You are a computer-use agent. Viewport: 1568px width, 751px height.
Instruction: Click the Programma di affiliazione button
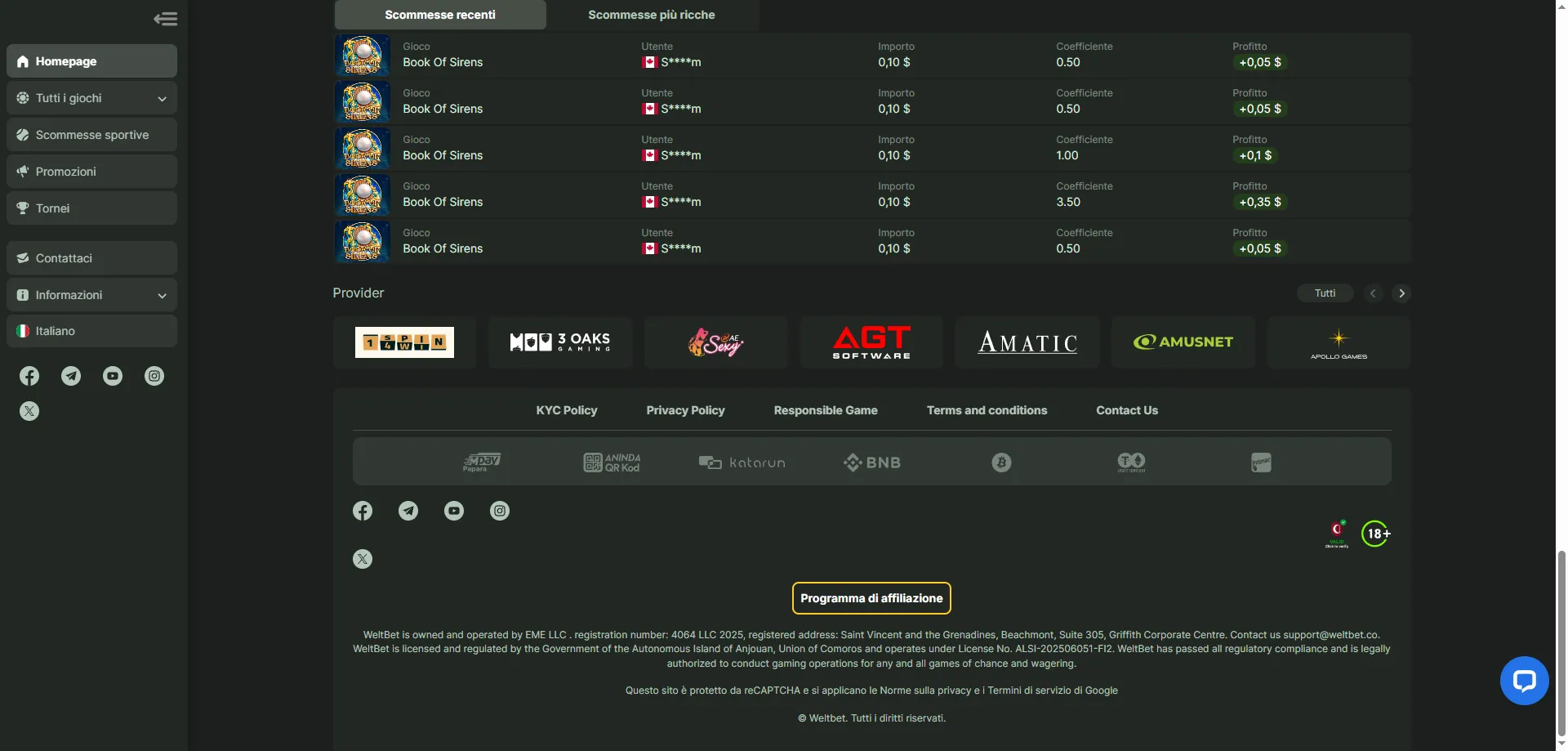[871, 598]
